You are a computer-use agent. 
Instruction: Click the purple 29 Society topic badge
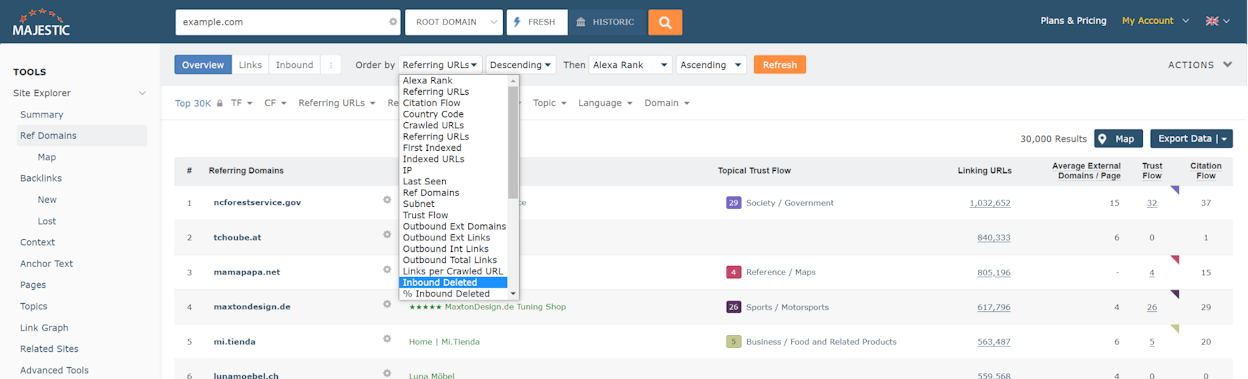pos(733,203)
